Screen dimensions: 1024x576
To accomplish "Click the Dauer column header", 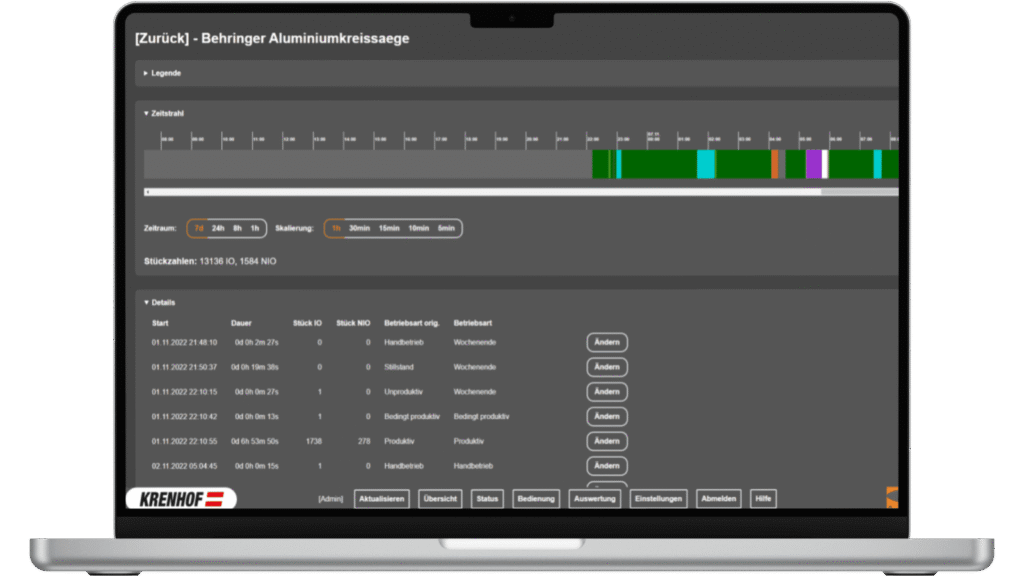I will coord(241,323).
